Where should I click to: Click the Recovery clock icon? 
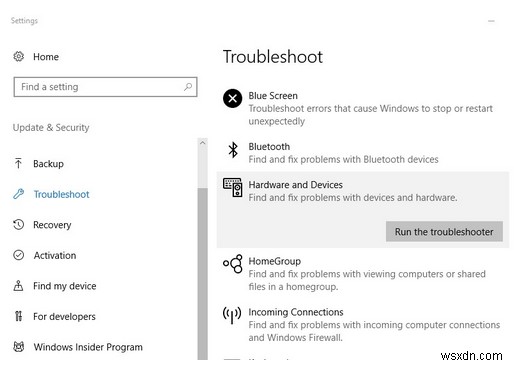19,224
